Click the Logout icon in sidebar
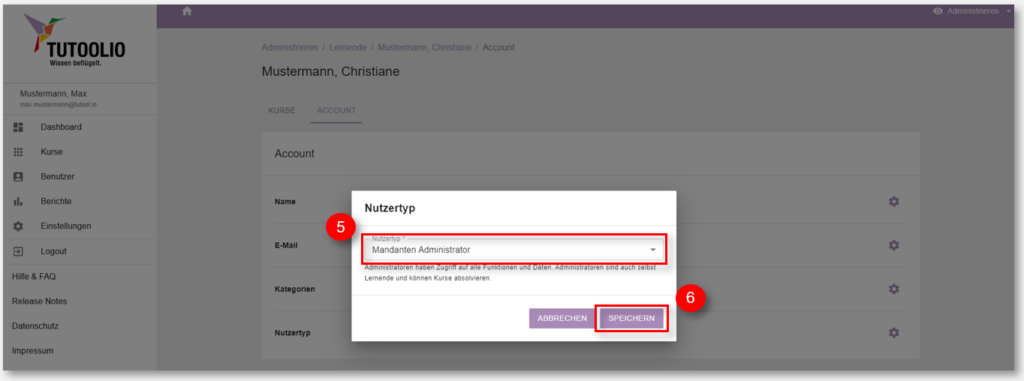This screenshot has height=381, width=1024. click(18, 251)
